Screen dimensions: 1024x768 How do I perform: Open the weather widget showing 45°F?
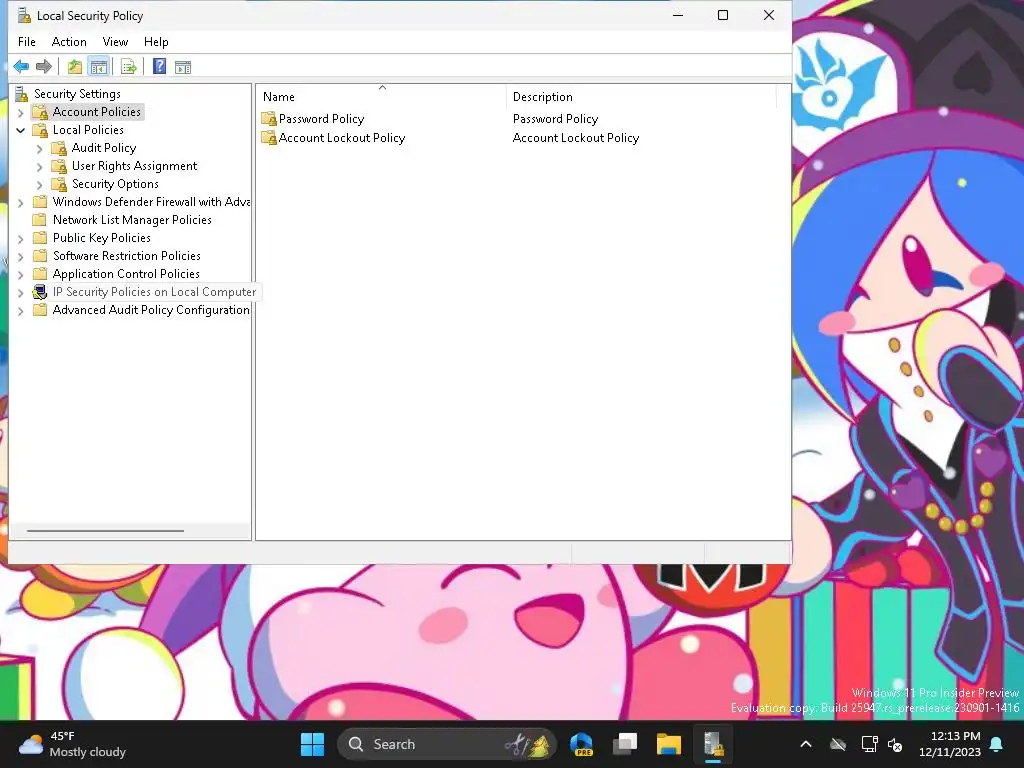[x=72, y=744]
